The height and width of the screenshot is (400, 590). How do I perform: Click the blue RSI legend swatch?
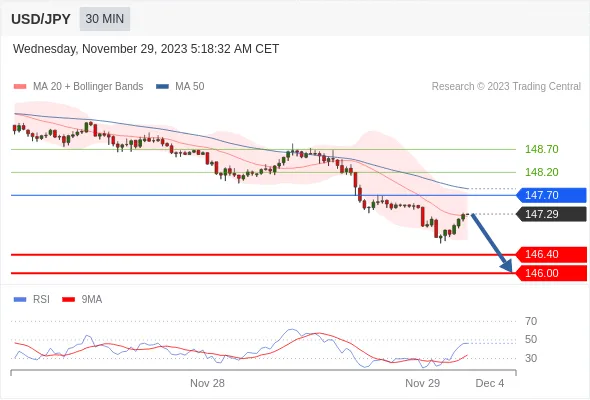coord(20,300)
